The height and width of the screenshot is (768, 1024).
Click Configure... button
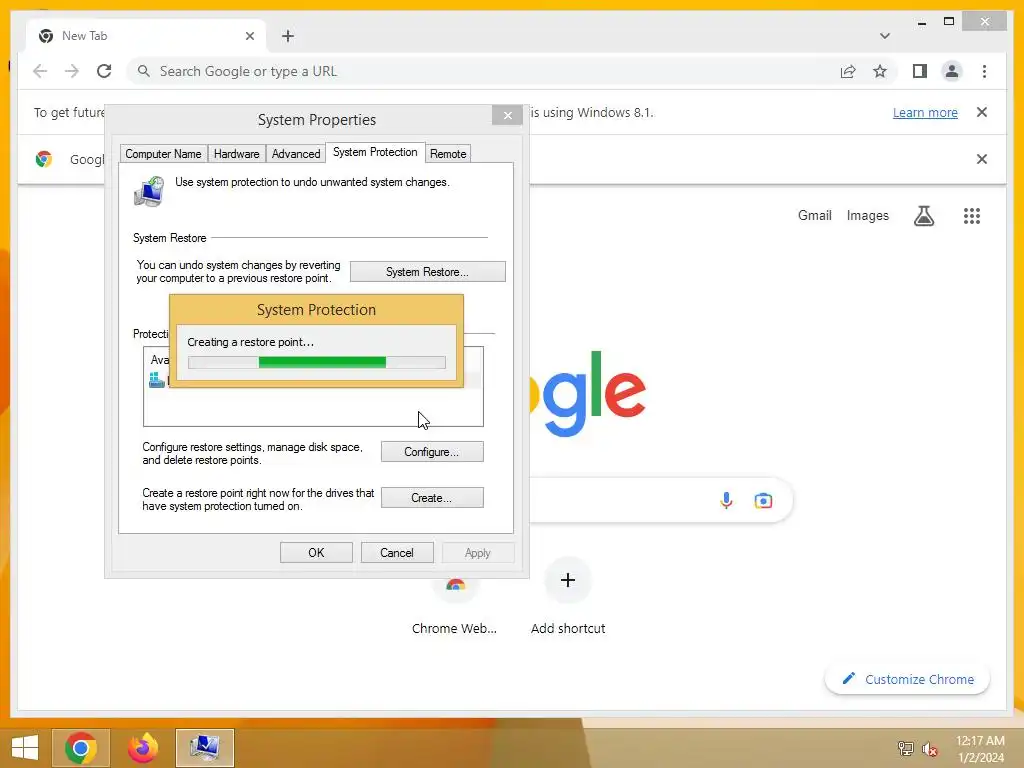tap(432, 452)
